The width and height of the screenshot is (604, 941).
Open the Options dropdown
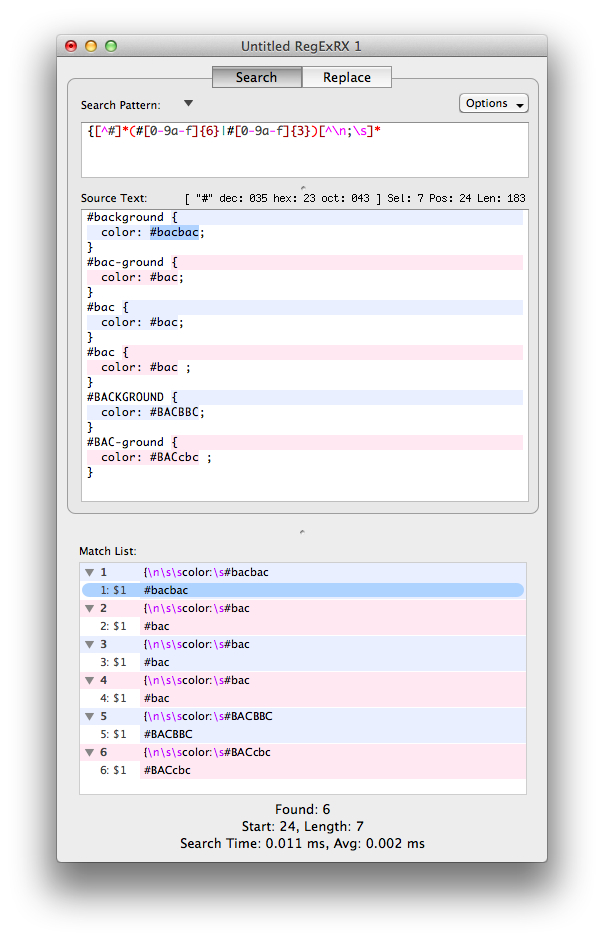pyautogui.click(x=494, y=103)
